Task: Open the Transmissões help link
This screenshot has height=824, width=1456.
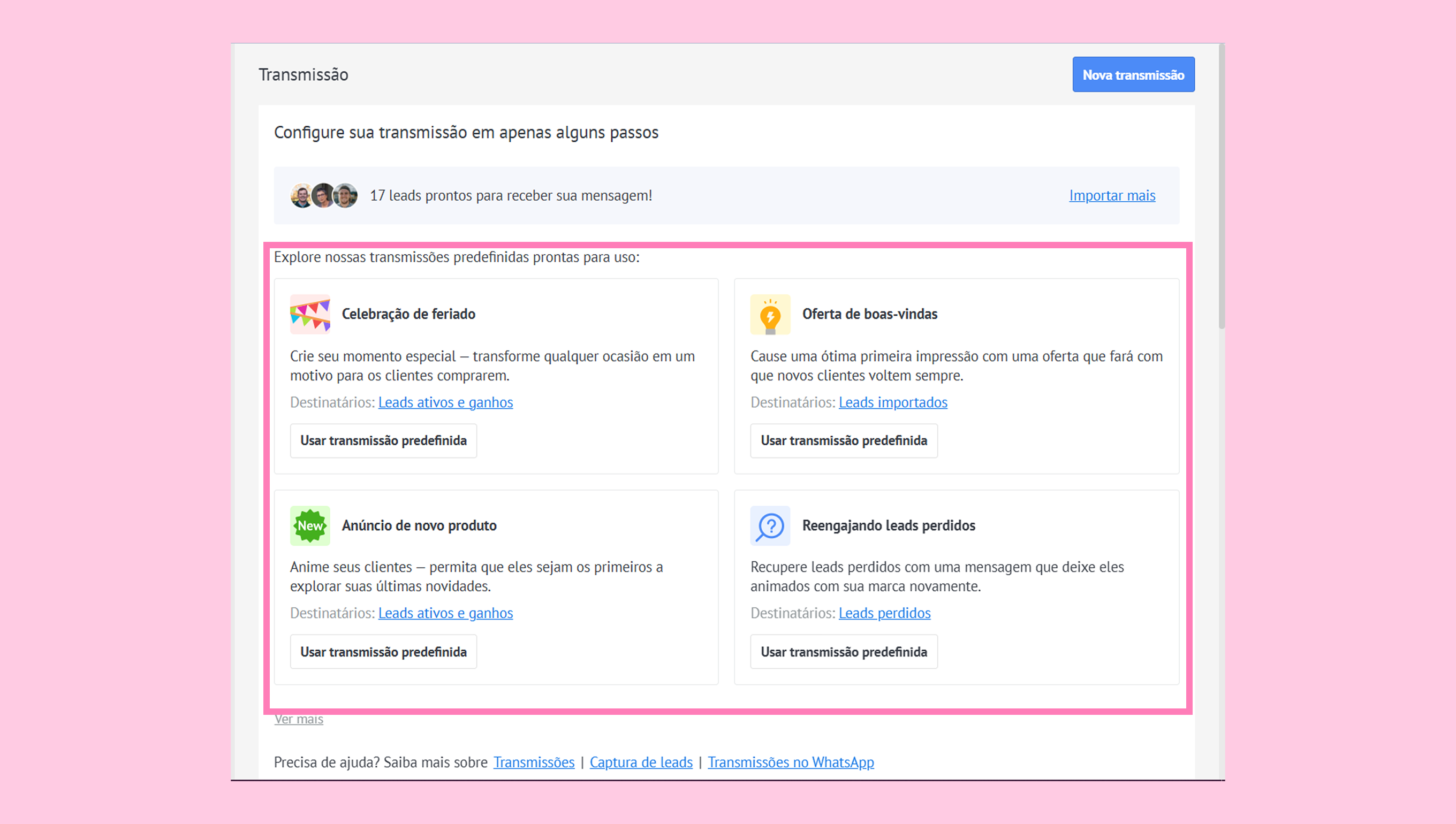Action: pos(534,762)
